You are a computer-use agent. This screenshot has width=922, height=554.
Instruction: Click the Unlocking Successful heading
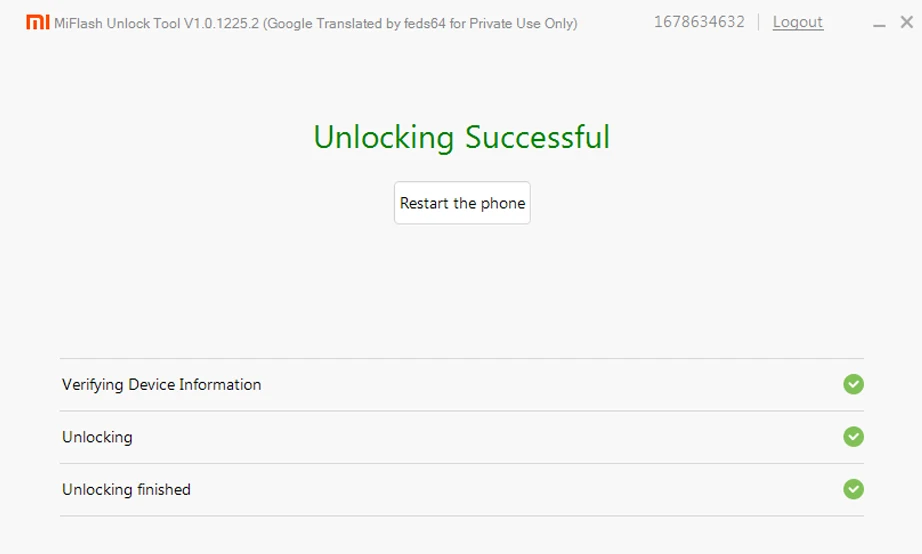pyautogui.click(x=462, y=138)
